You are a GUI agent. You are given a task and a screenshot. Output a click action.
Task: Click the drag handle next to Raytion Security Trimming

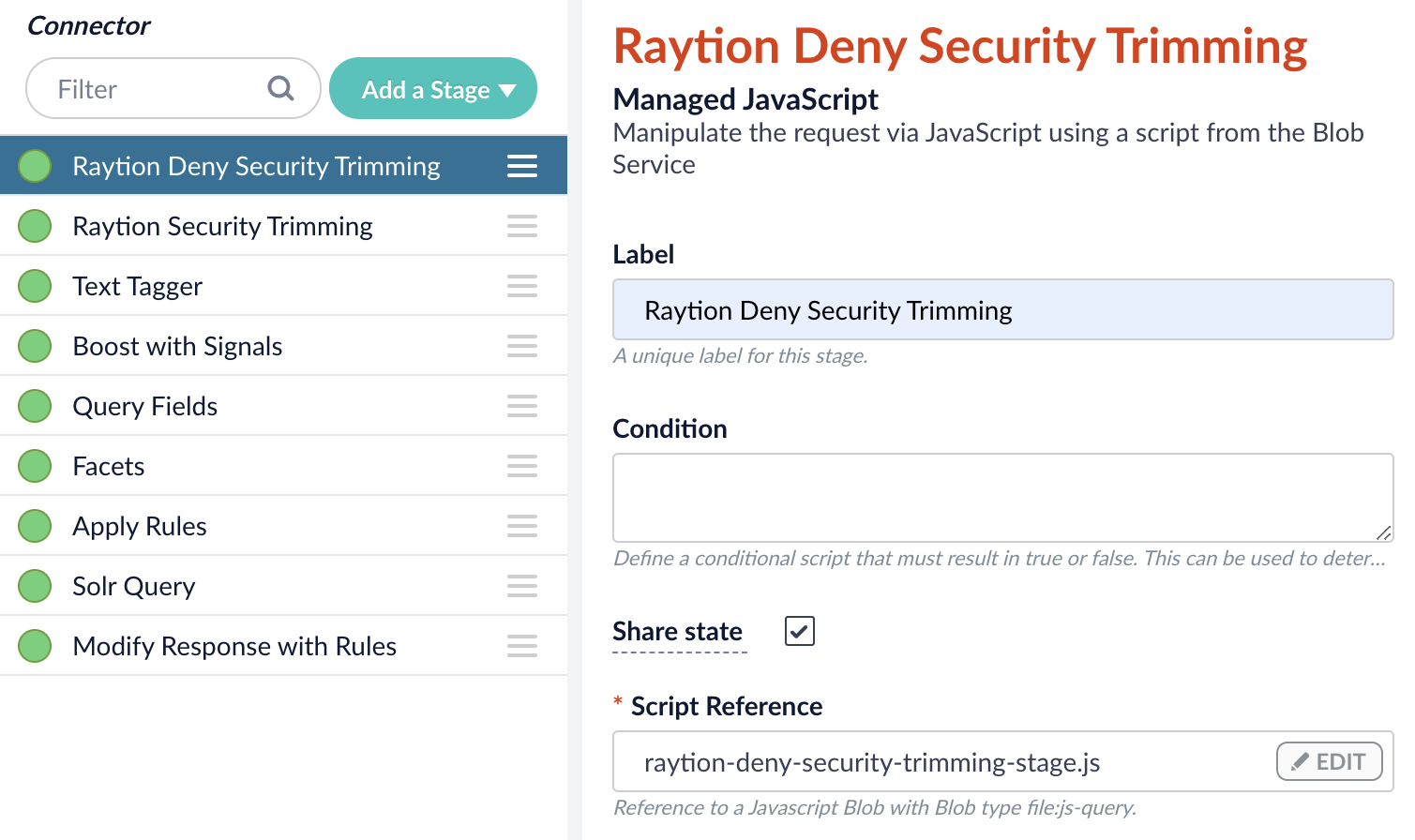tap(522, 225)
